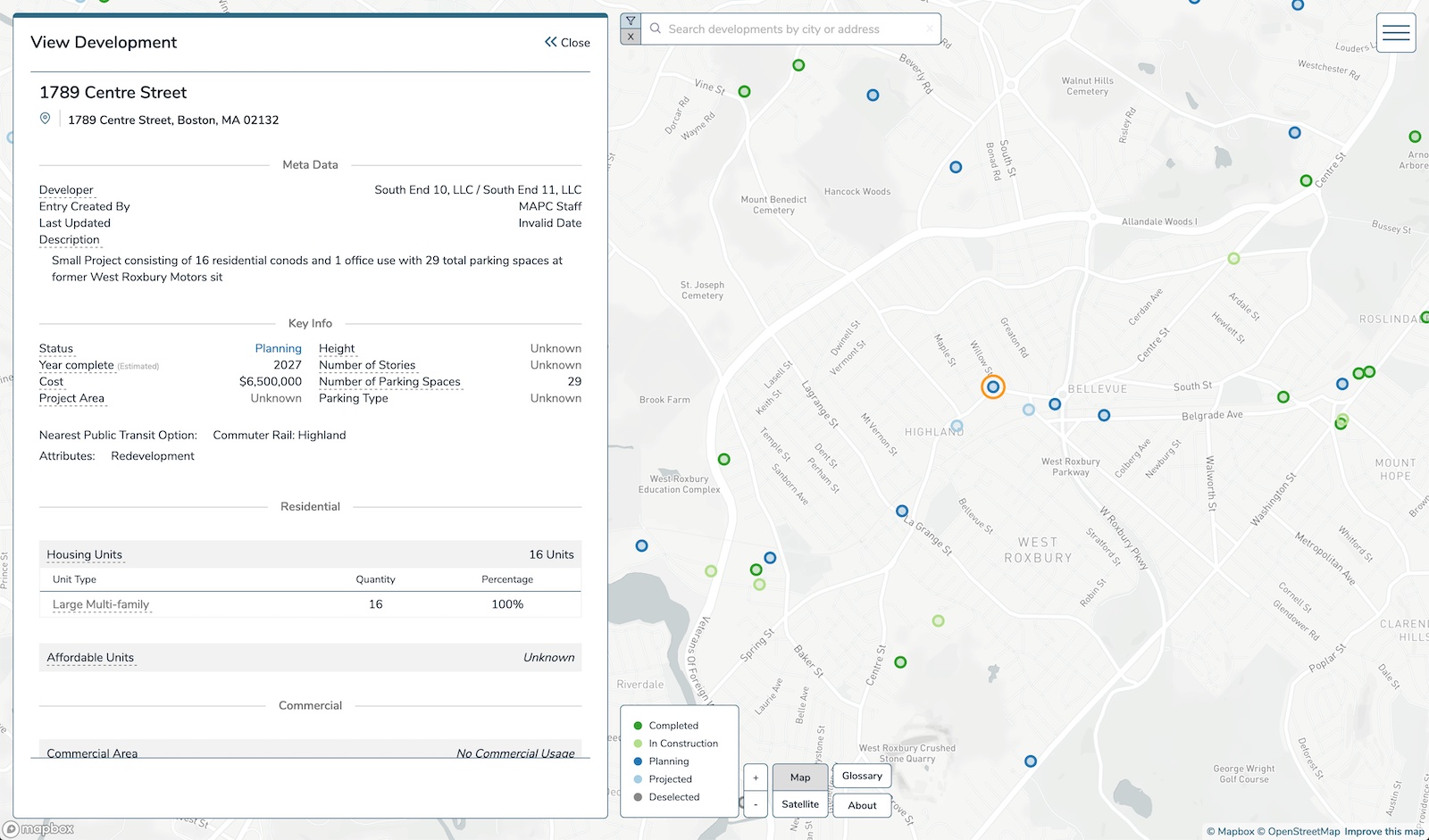Click the Height glossary term
1429x840 pixels.
point(337,349)
